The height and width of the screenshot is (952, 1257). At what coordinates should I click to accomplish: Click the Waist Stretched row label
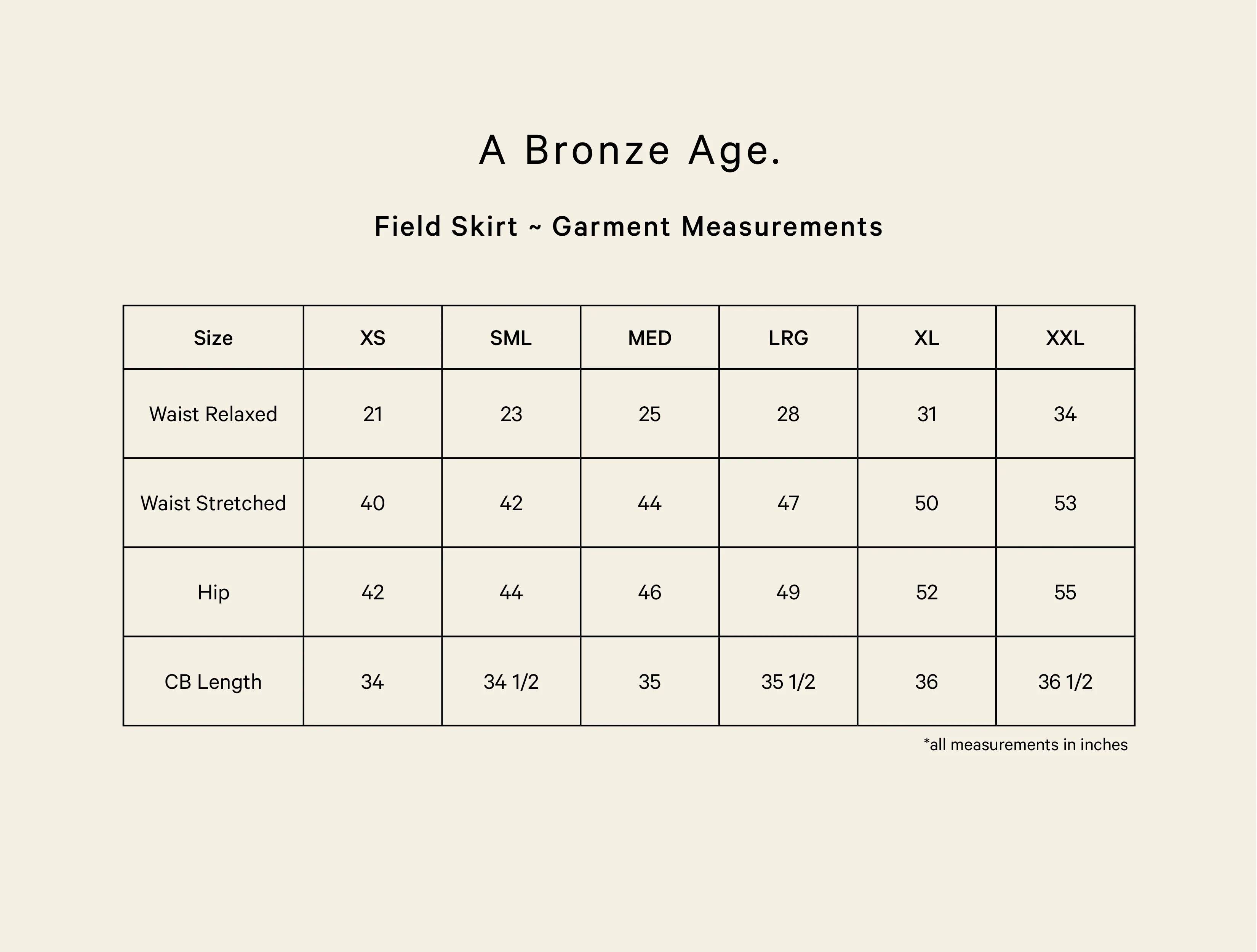point(213,503)
